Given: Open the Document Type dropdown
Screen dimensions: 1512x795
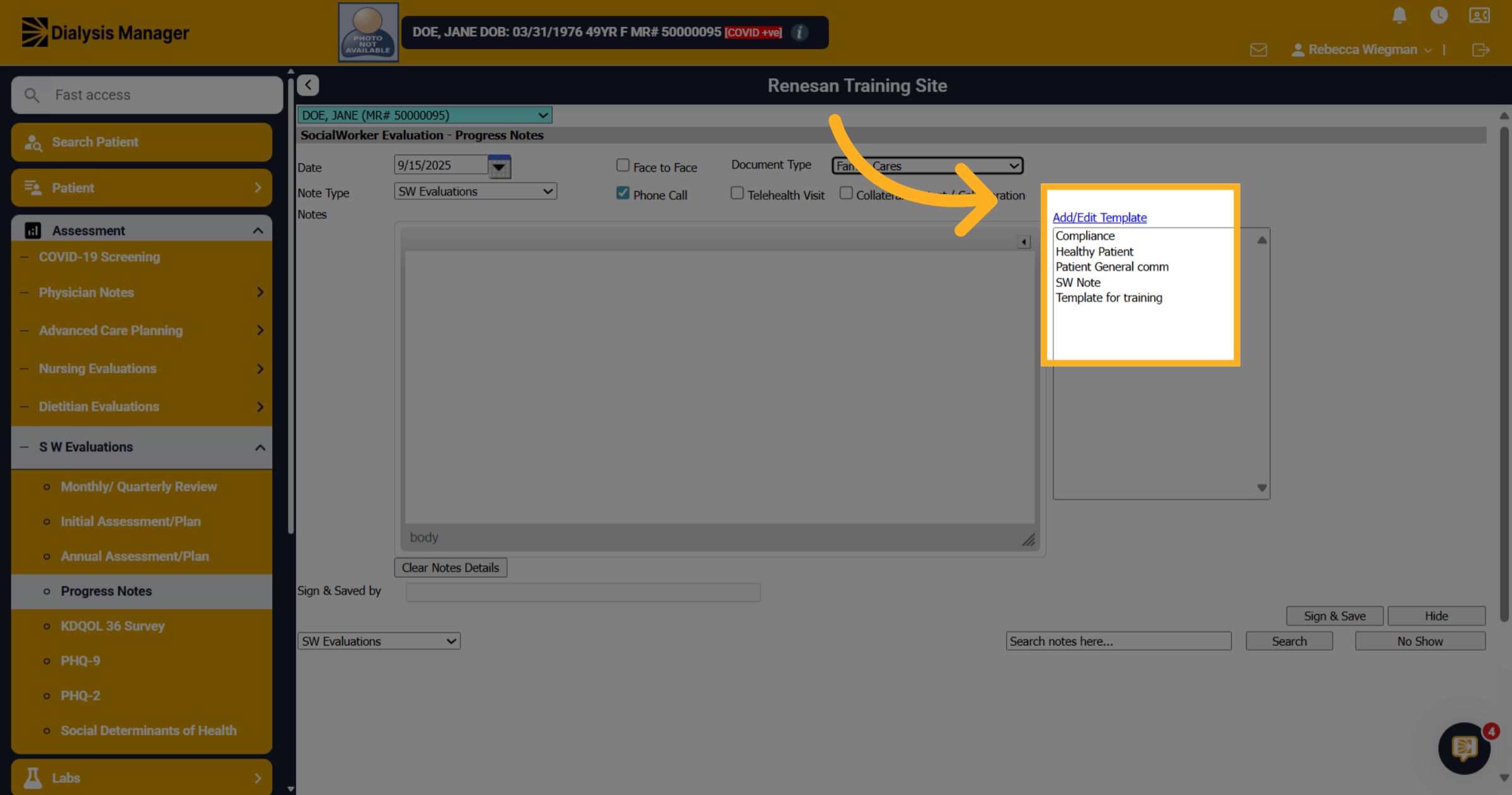Looking at the screenshot, I should pos(927,166).
